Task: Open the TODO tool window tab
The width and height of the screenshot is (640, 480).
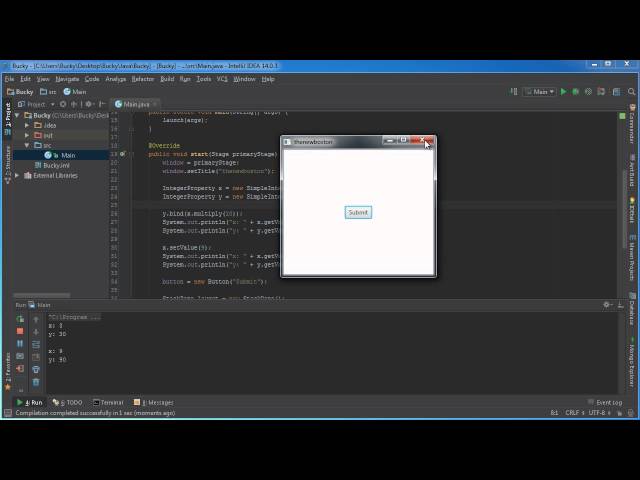Action: 67,402
